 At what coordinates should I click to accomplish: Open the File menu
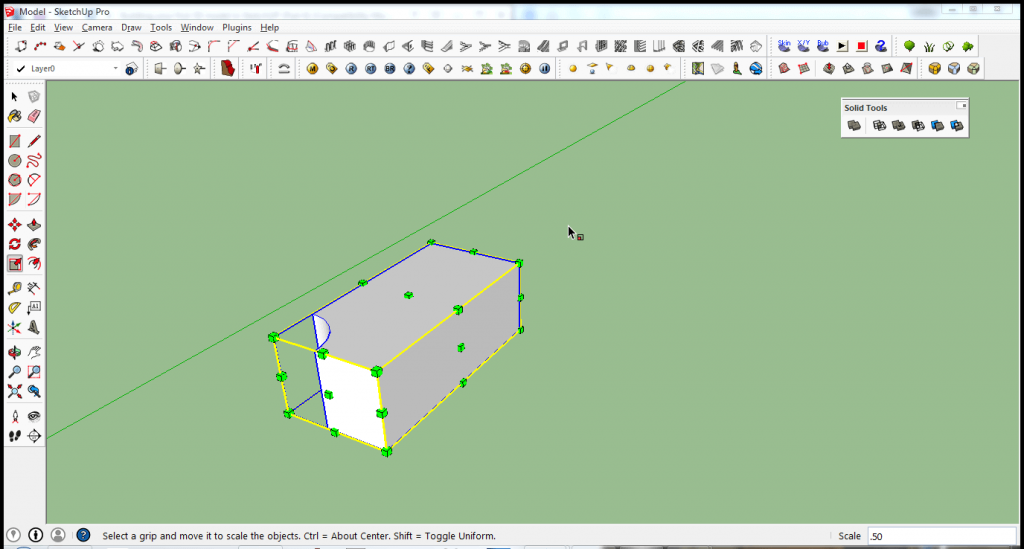click(14, 27)
